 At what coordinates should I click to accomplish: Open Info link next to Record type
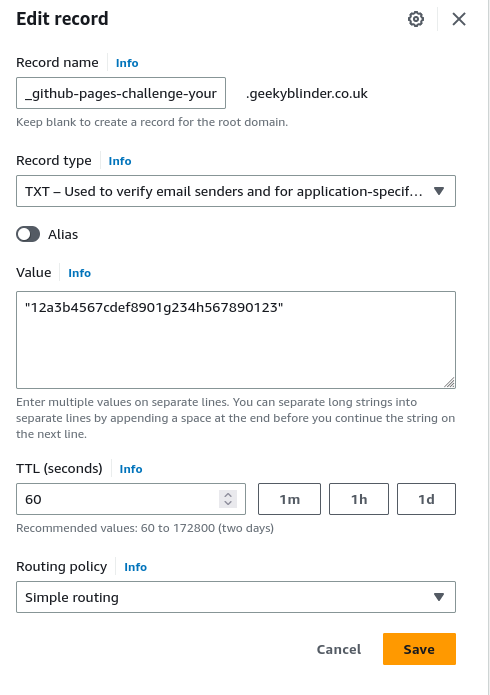pos(120,161)
